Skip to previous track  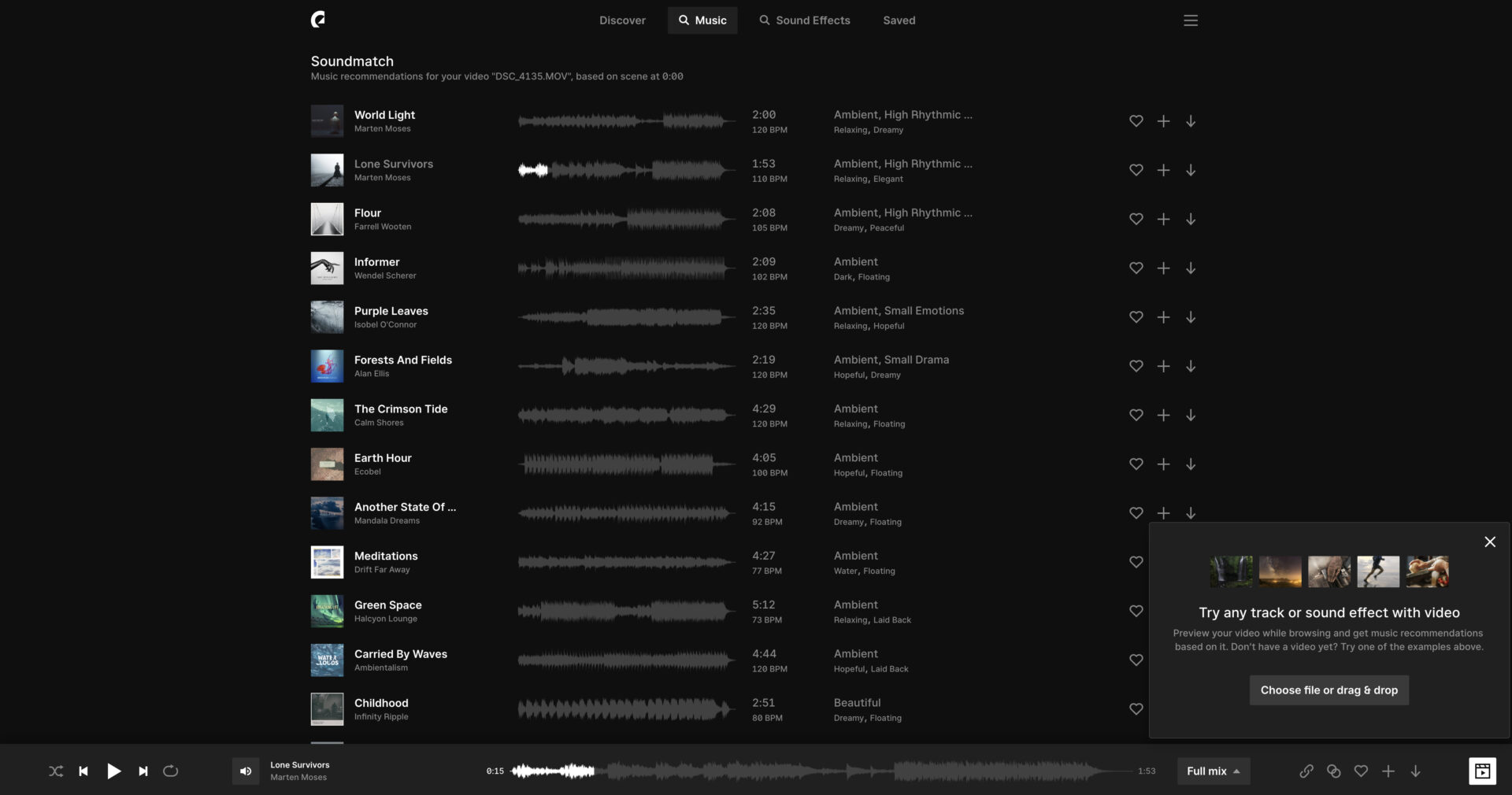[83, 771]
